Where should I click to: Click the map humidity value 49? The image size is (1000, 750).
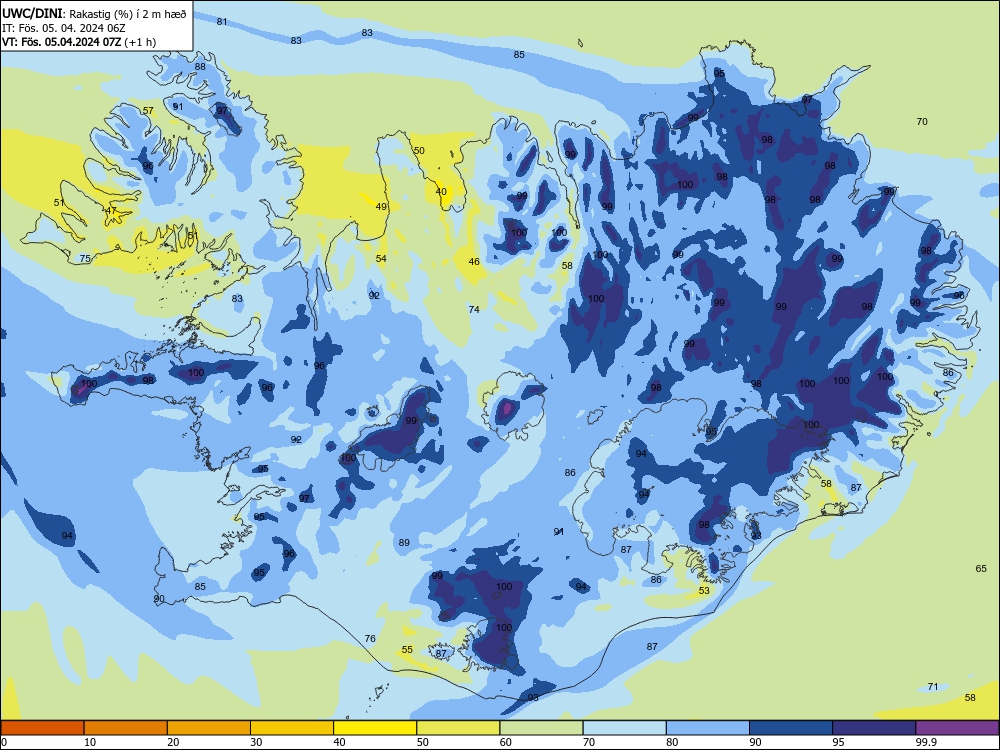(381, 207)
